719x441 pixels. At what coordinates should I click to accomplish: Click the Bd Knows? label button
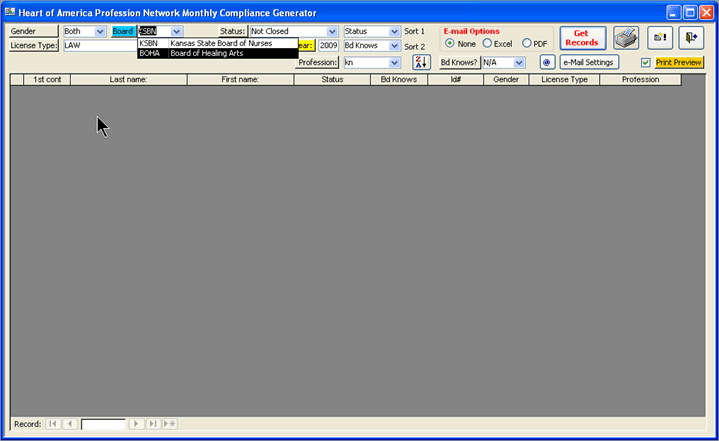click(459, 62)
